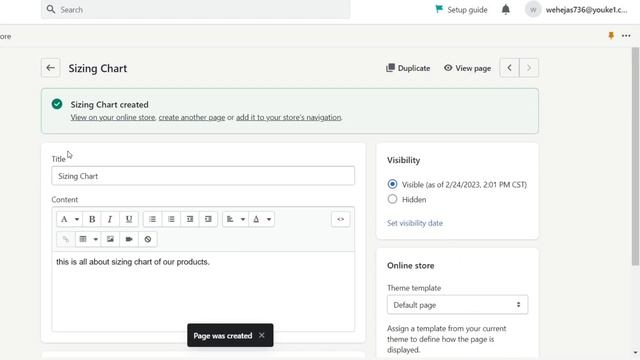Image resolution: width=640 pixels, height=360 pixels.
Task: Dismiss the Page was created toast
Action: tap(262, 335)
